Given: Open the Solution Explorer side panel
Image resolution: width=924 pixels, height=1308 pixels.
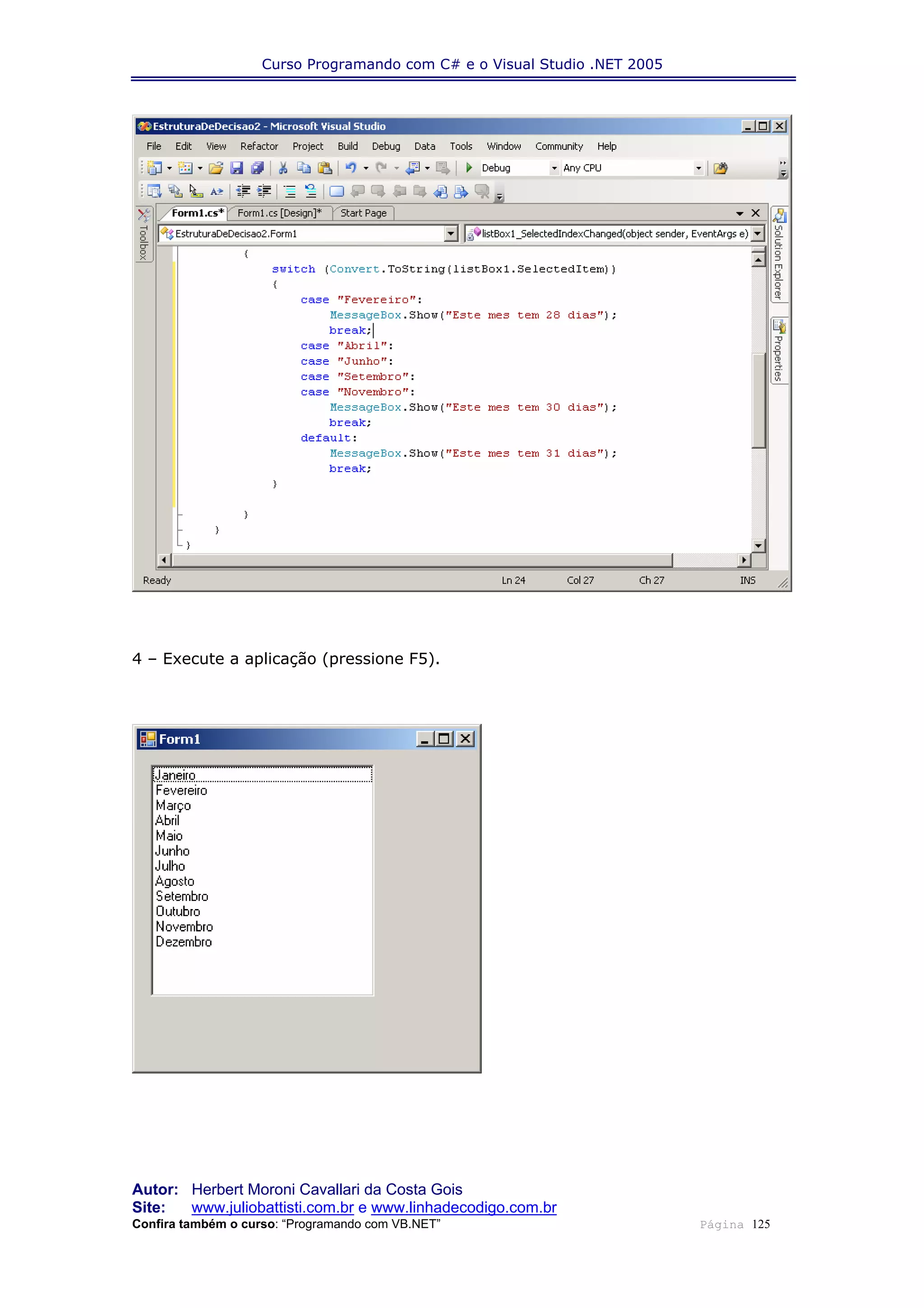Looking at the screenshot, I should click(x=779, y=254).
